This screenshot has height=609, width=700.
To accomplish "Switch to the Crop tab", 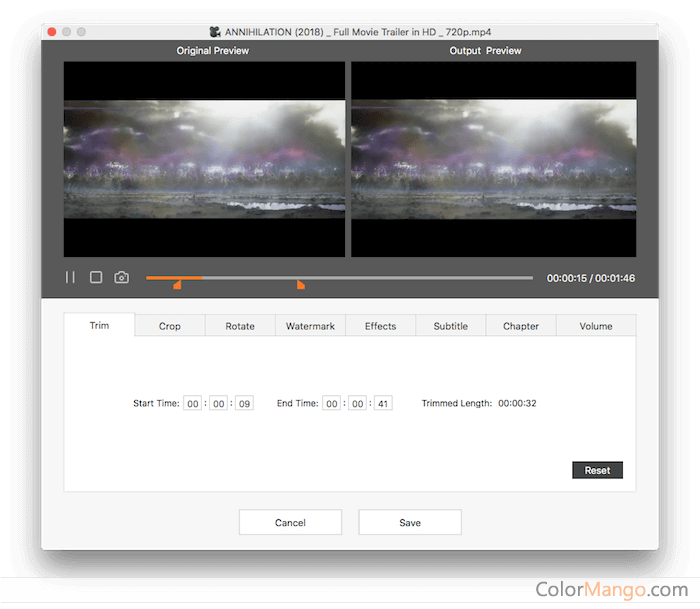I will 170,326.
